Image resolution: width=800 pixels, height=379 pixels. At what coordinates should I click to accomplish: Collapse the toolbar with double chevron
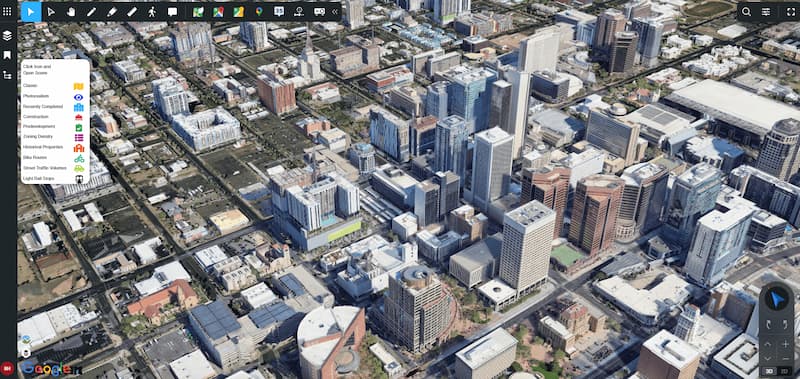coord(335,12)
